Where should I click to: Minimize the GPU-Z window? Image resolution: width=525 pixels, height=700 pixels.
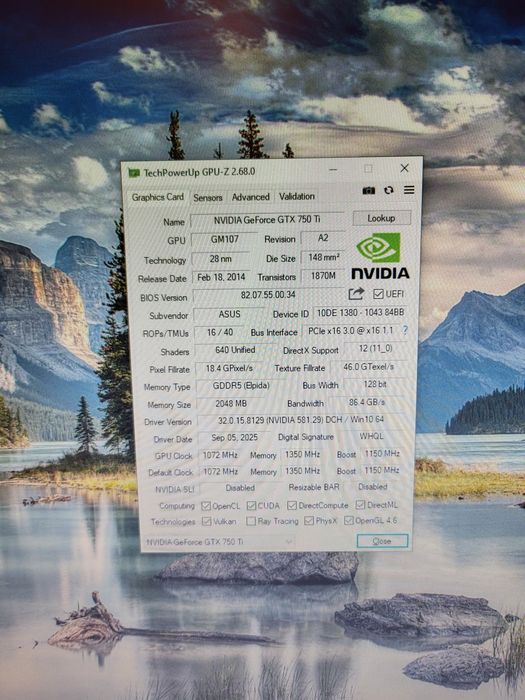point(333,170)
